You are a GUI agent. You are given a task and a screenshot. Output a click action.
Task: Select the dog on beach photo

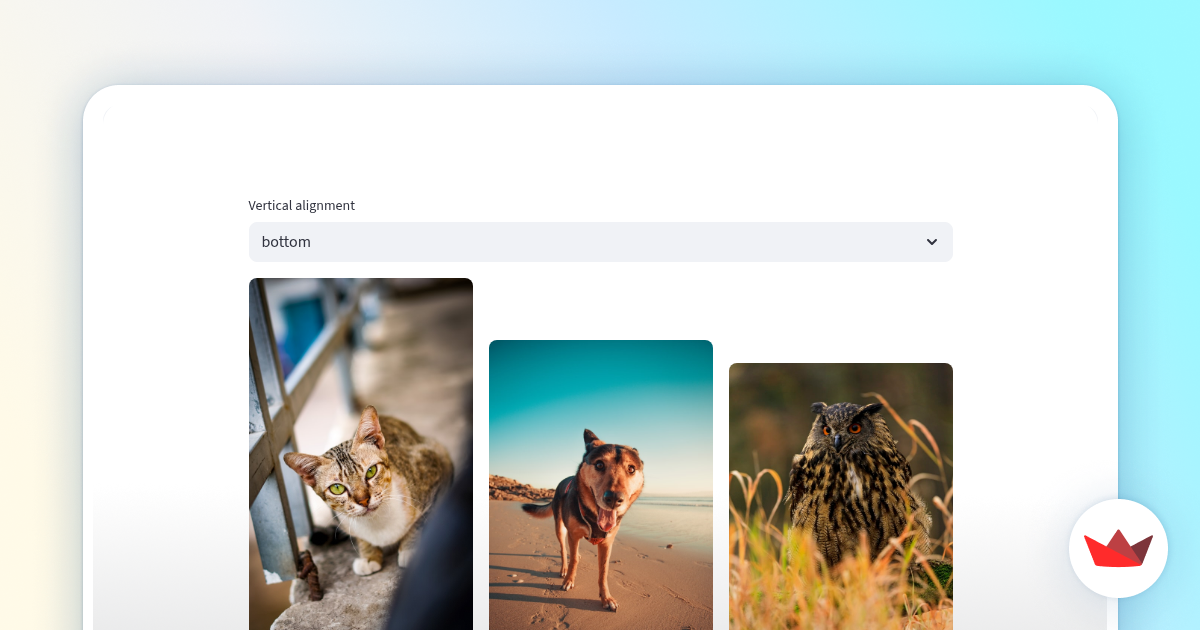coord(600,485)
